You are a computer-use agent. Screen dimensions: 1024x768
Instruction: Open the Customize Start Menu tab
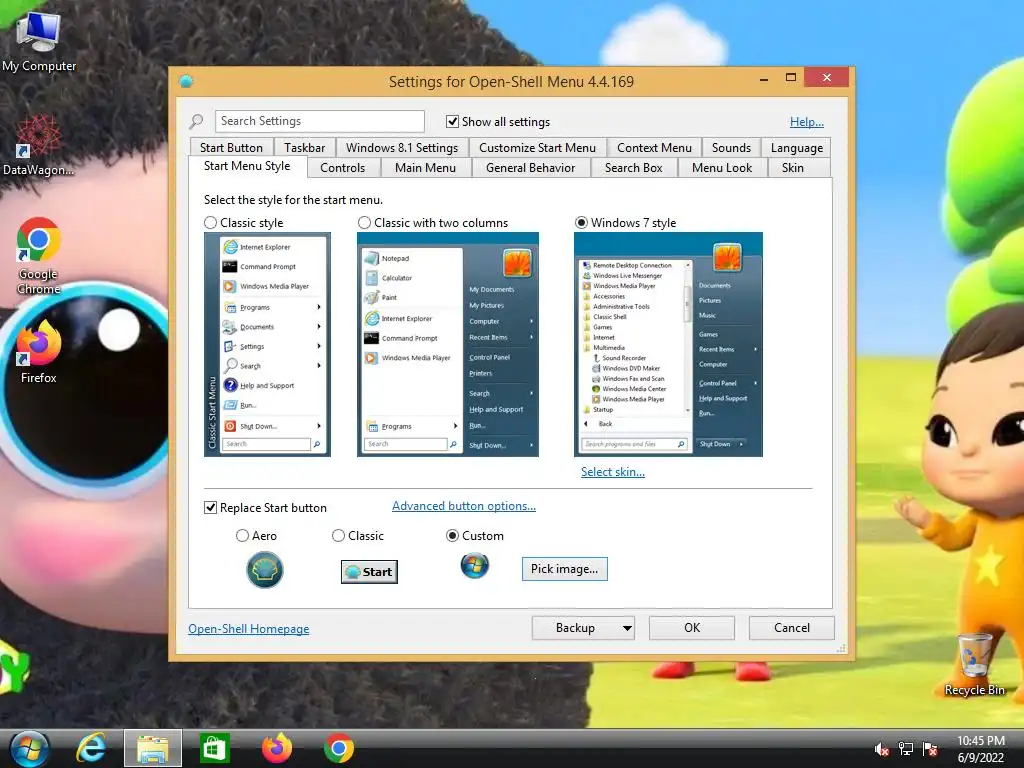(537, 148)
